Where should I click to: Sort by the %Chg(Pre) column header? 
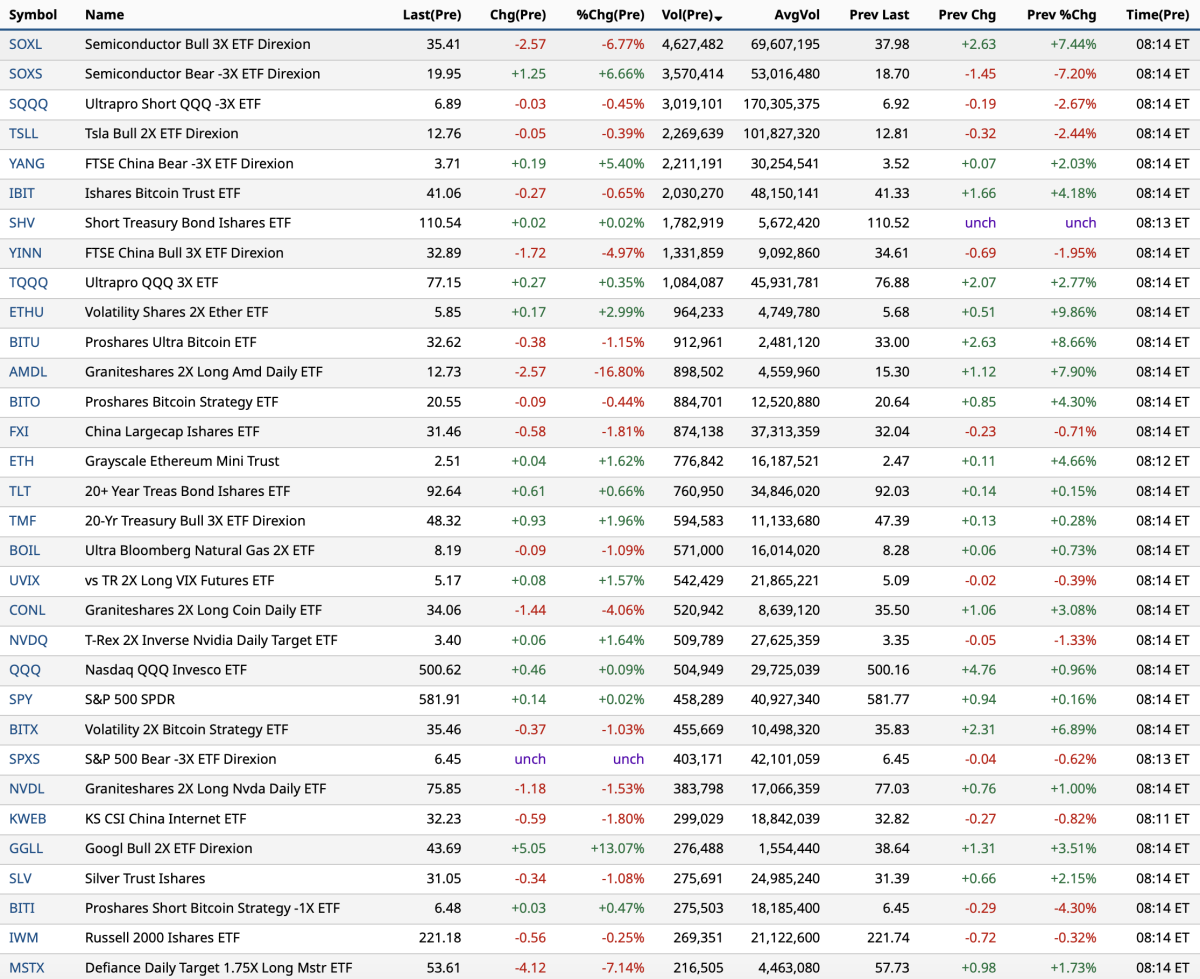point(610,15)
